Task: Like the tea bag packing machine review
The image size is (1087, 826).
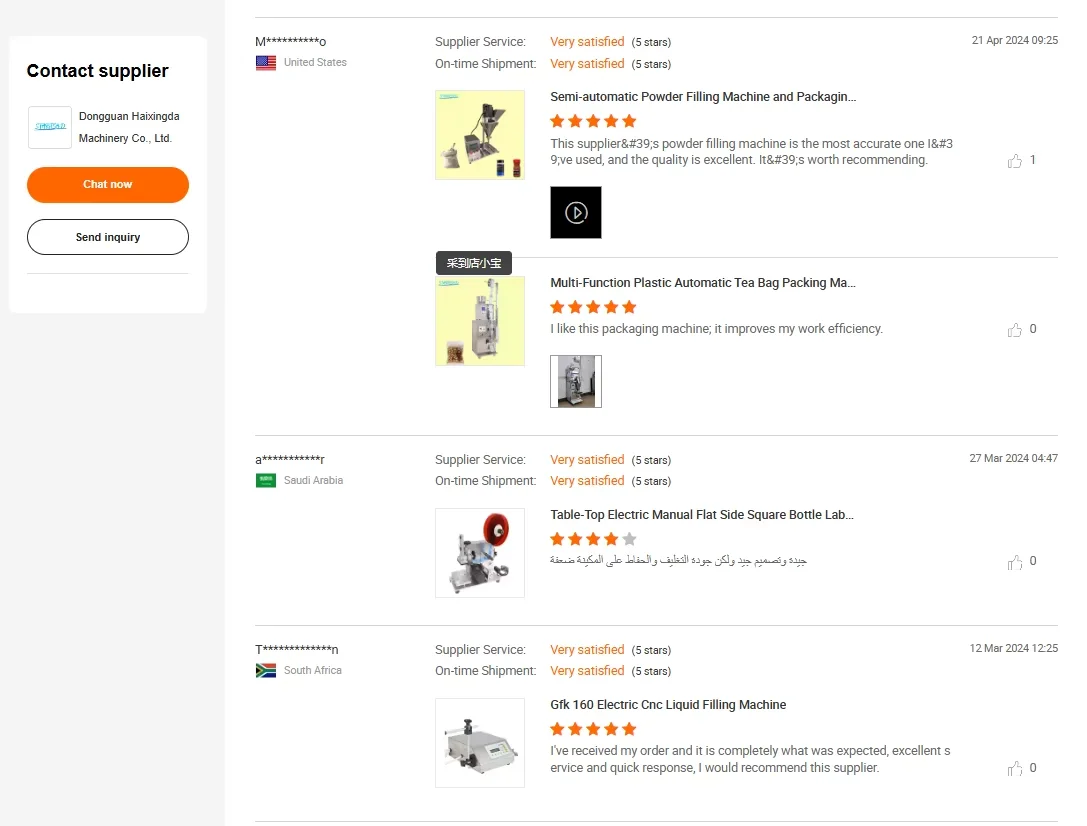Action: click(1015, 330)
